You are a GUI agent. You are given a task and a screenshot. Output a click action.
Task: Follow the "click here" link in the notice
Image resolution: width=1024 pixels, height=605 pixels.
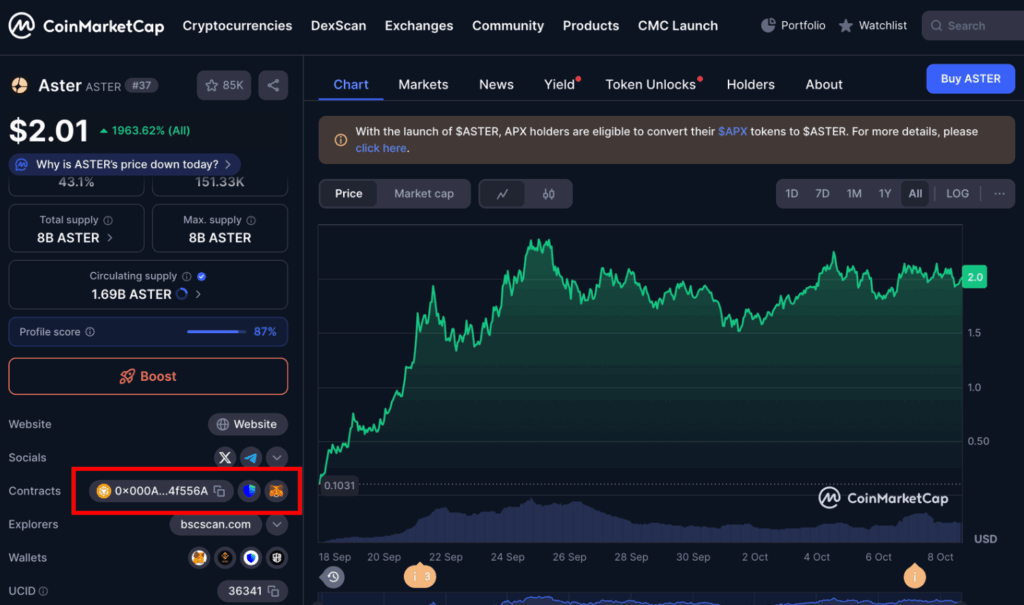(381, 148)
